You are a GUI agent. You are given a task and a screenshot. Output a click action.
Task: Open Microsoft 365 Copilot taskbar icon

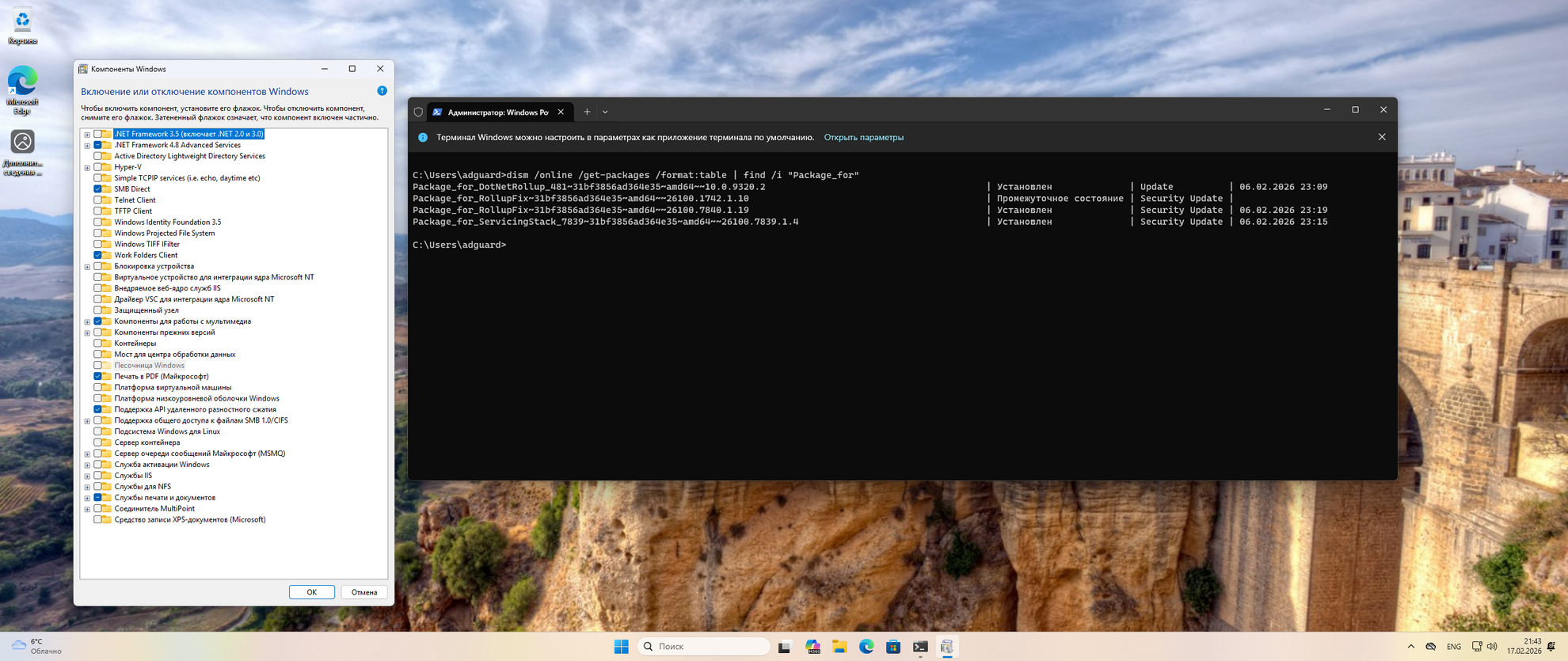[x=813, y=647]
